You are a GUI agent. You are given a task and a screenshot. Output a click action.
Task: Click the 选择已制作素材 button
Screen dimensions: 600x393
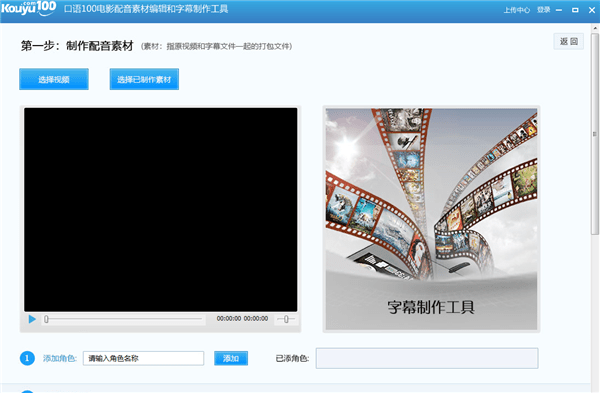(144, 79)
